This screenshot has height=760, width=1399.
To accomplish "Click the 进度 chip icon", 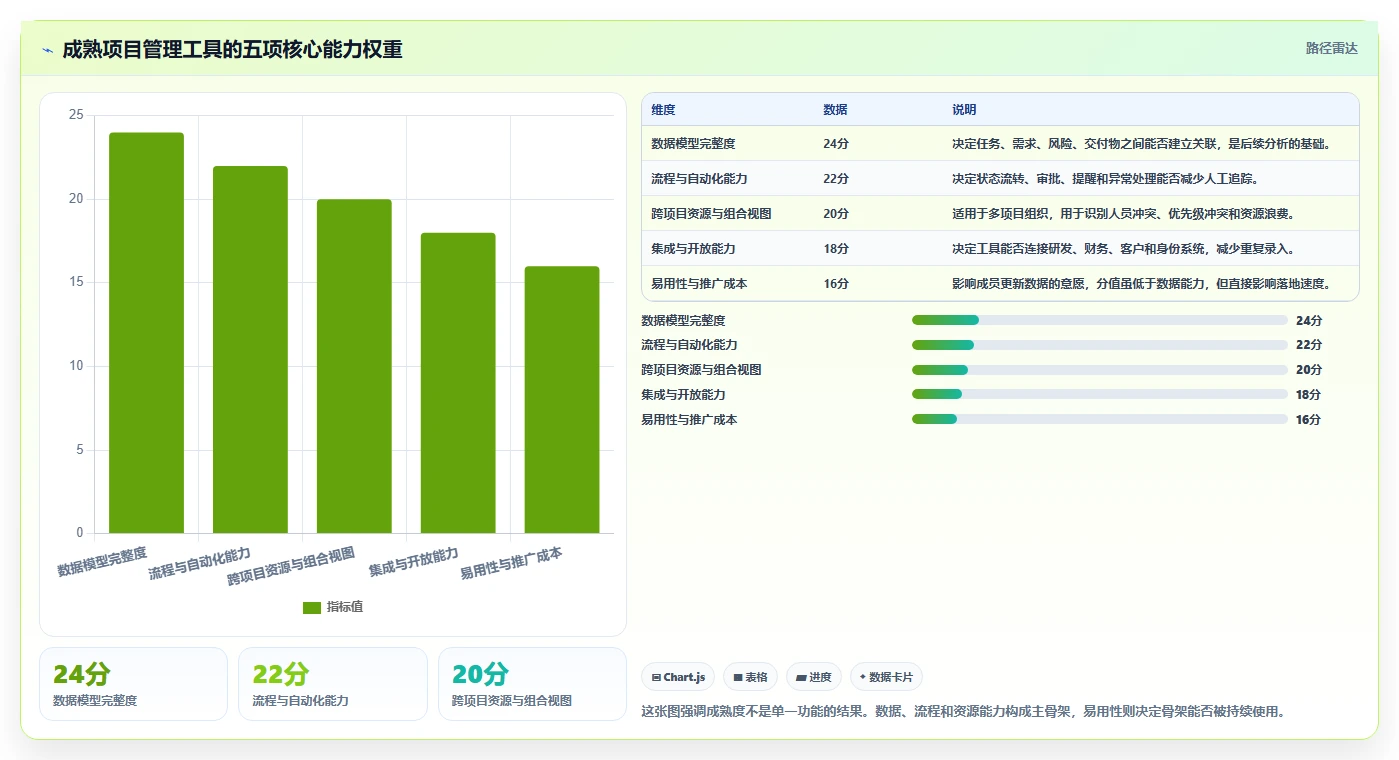I will tap(801, 677).
